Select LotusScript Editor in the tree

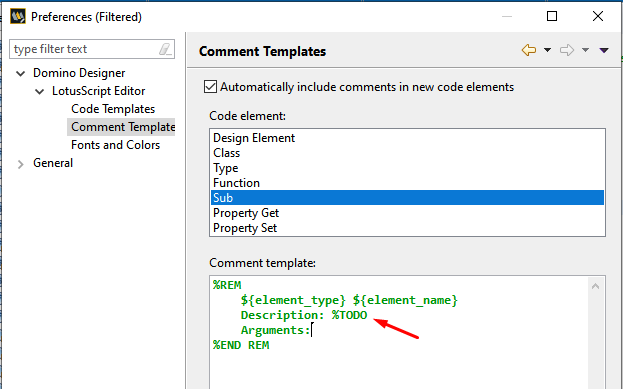[x=99, y=91]
